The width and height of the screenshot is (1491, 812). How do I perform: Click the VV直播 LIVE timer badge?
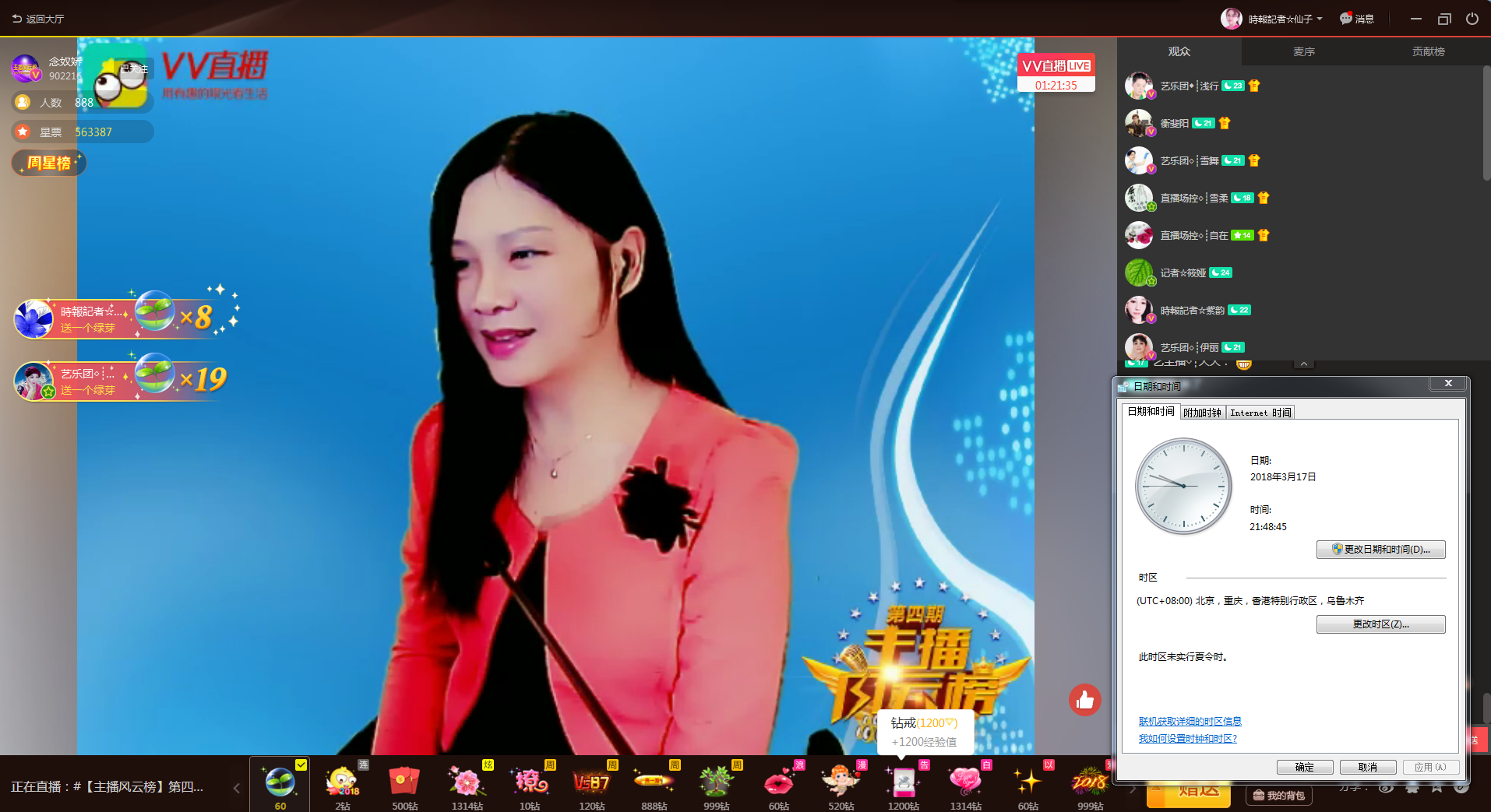(1056, 73)
